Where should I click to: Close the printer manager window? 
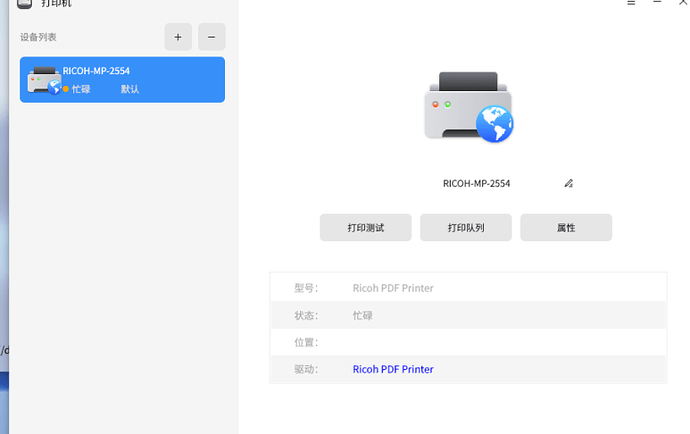click(683, 3)
